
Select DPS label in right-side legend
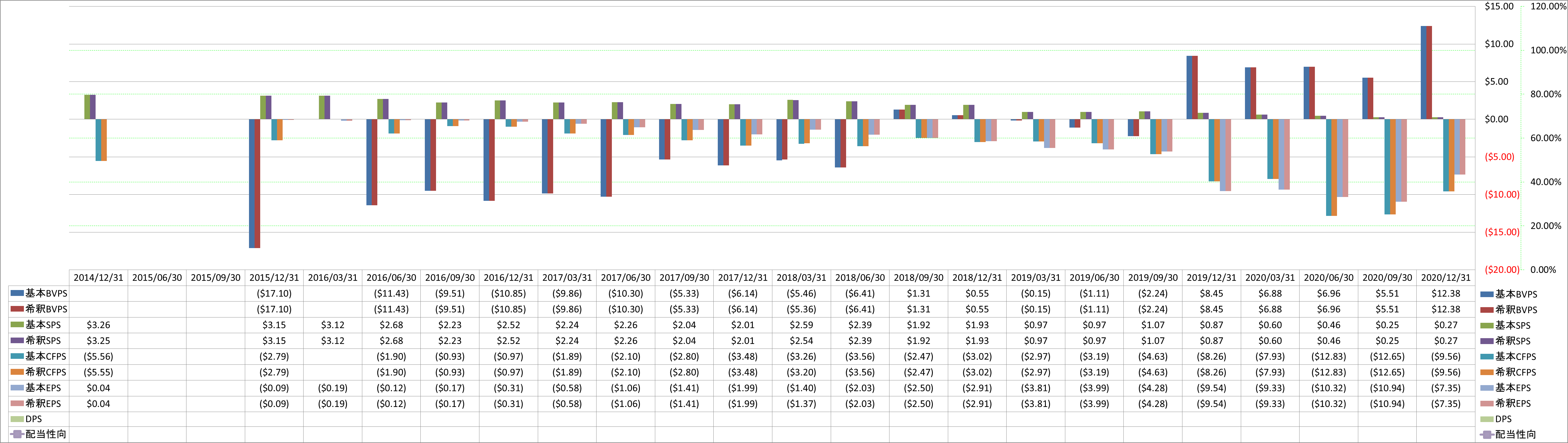point(1503,419)
